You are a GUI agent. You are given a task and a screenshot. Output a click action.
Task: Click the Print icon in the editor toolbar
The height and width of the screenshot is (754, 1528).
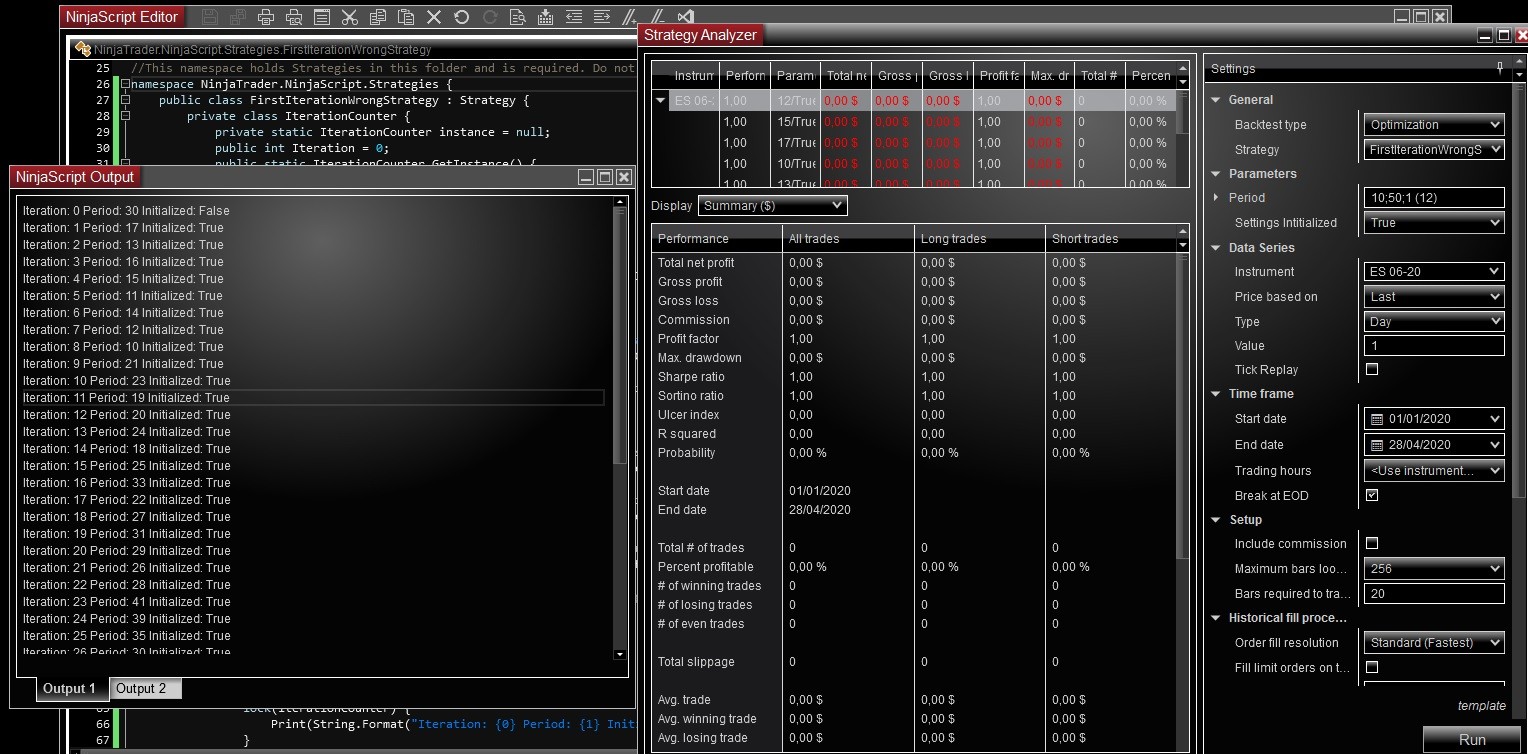(266, 17)
